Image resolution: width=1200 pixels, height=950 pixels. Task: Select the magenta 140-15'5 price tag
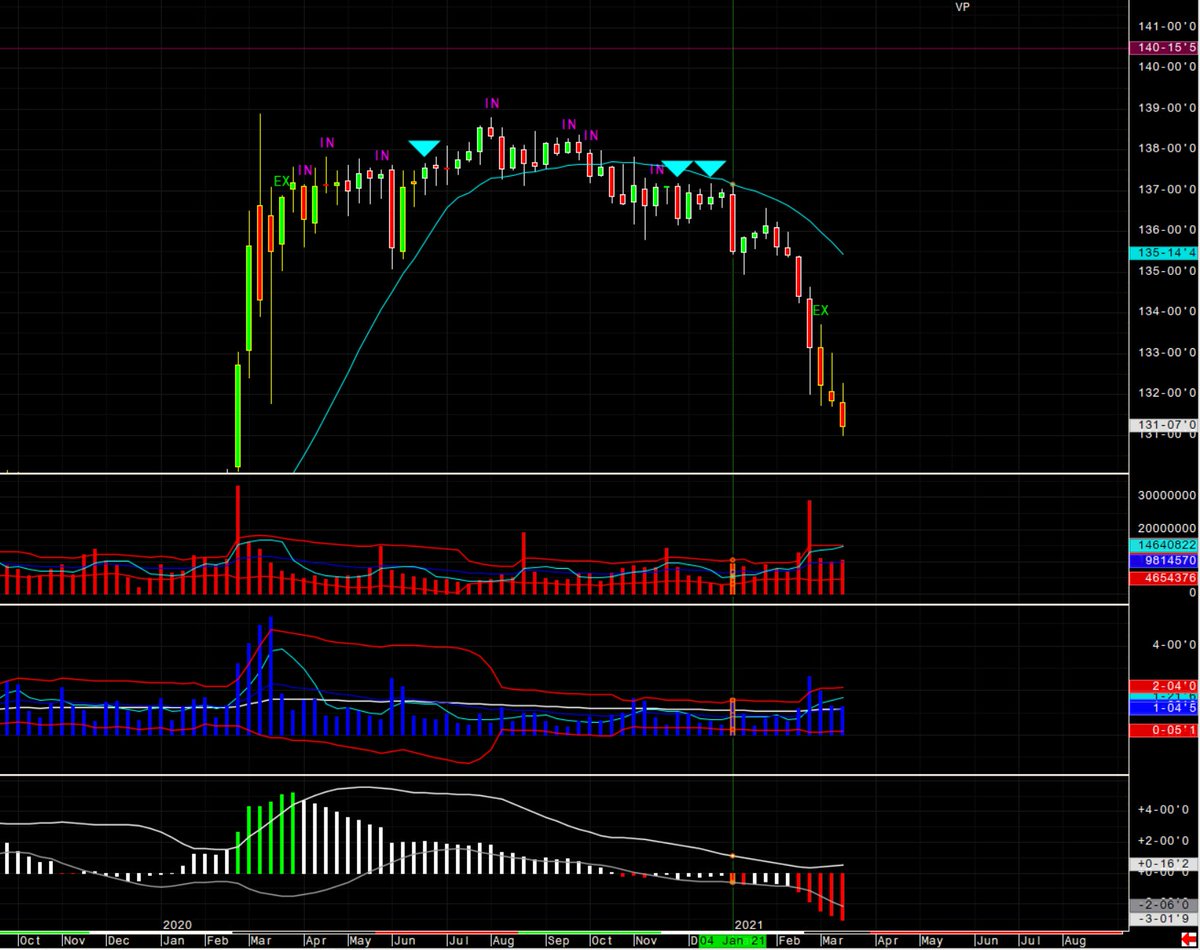(x=1163, y=48)
